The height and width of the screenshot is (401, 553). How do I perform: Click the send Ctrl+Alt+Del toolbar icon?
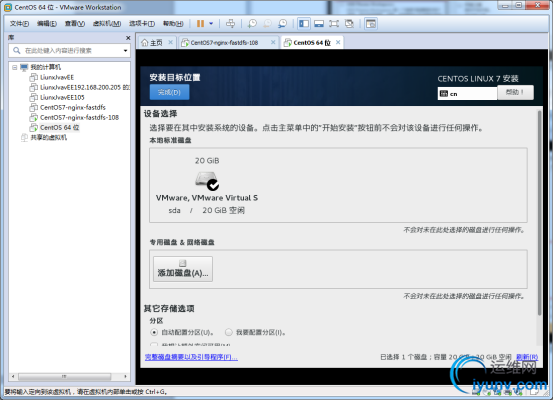coord(230,24)
